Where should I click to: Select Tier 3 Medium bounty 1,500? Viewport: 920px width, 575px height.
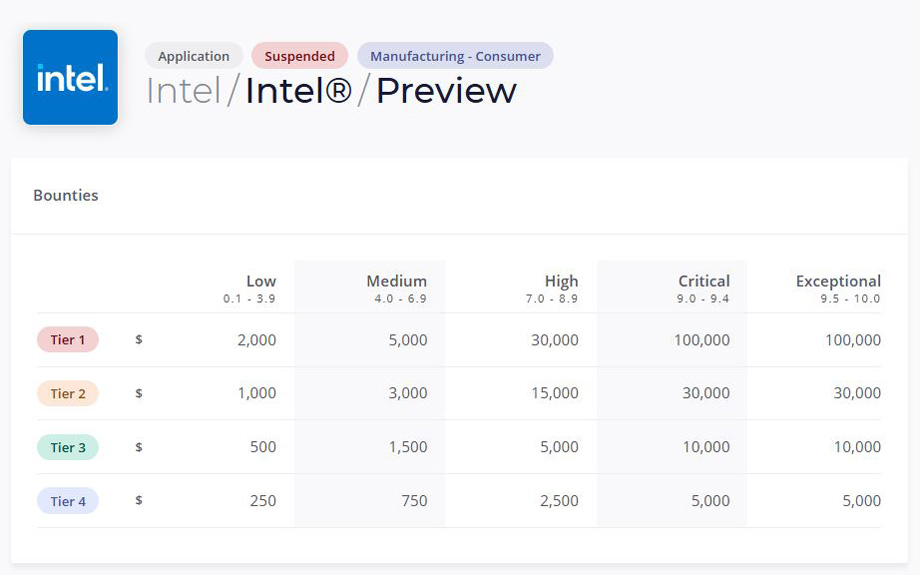[408, 447]
